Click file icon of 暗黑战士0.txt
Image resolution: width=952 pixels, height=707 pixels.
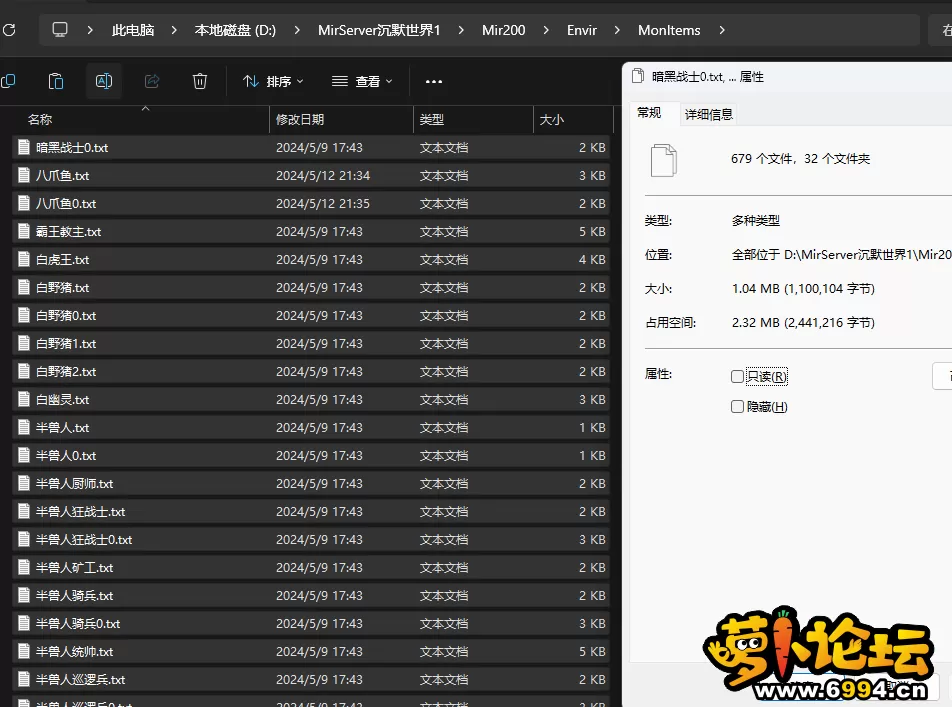coord(24,147)
